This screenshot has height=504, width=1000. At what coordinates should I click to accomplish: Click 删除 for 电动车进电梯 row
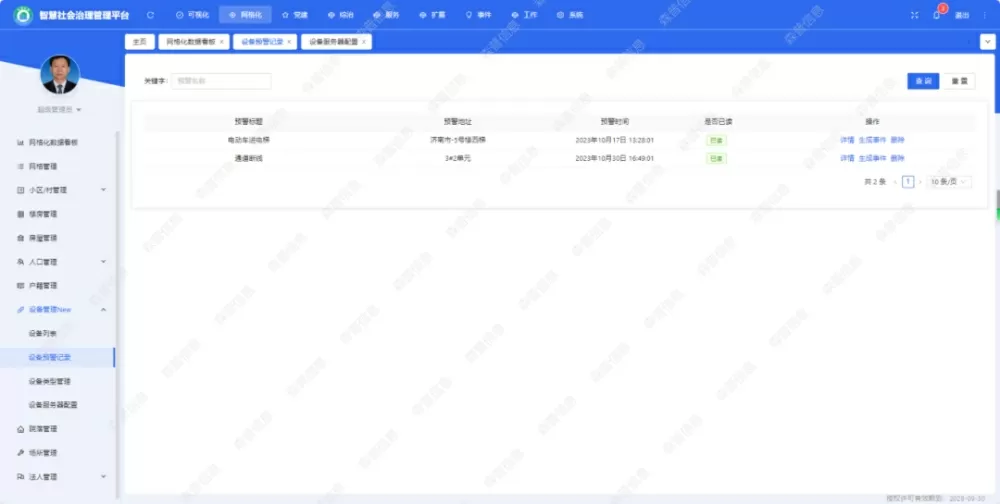[897, 140]
